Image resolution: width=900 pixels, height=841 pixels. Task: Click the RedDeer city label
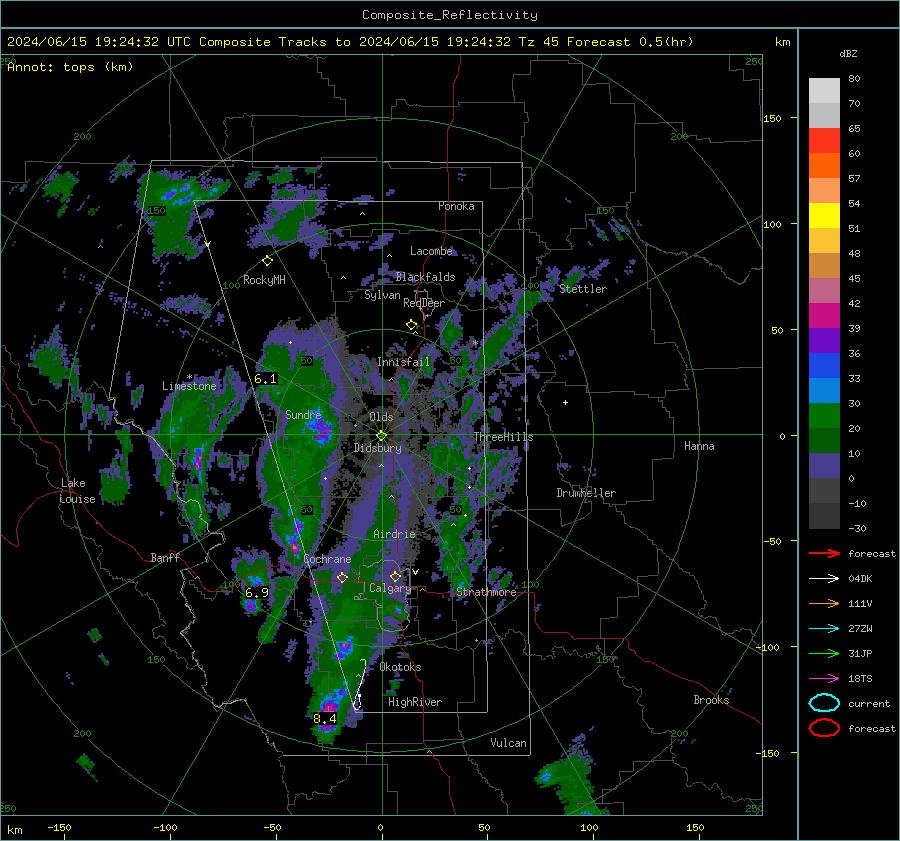pos(424,303)
